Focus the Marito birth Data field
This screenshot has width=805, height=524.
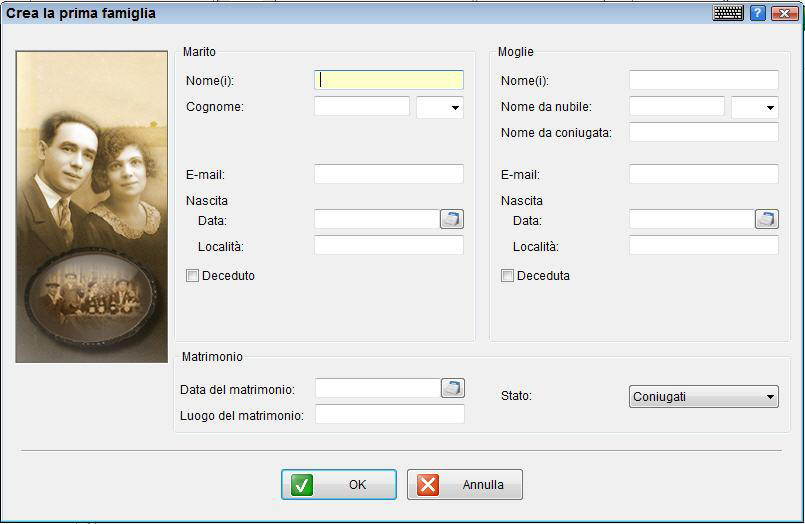[x=377, y=219]
